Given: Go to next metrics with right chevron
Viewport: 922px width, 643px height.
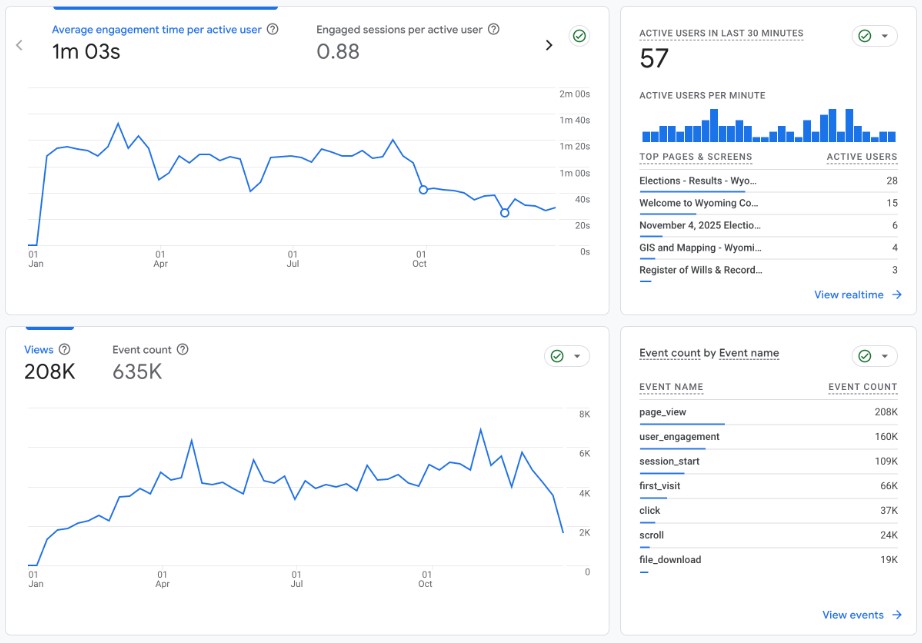Looking at the screenshot, I should click(x=548, y=45).
